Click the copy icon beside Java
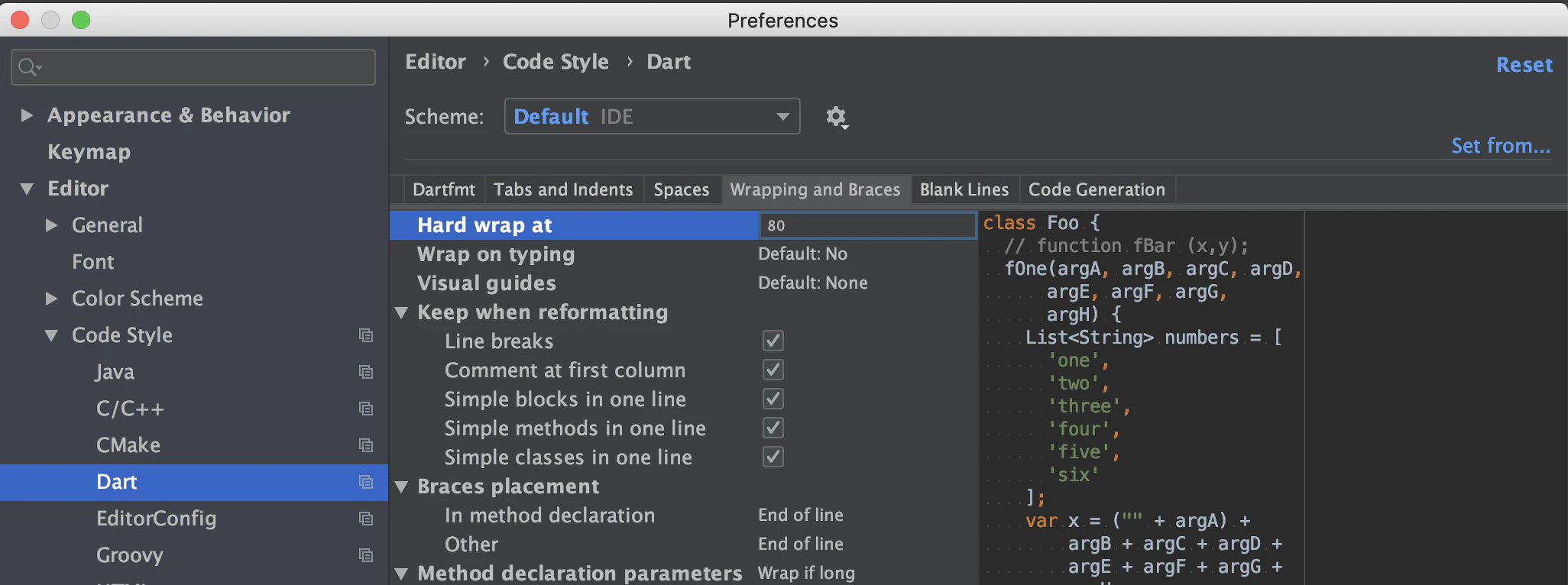This screenshot has width=1568, height=585. click(366, 372)
